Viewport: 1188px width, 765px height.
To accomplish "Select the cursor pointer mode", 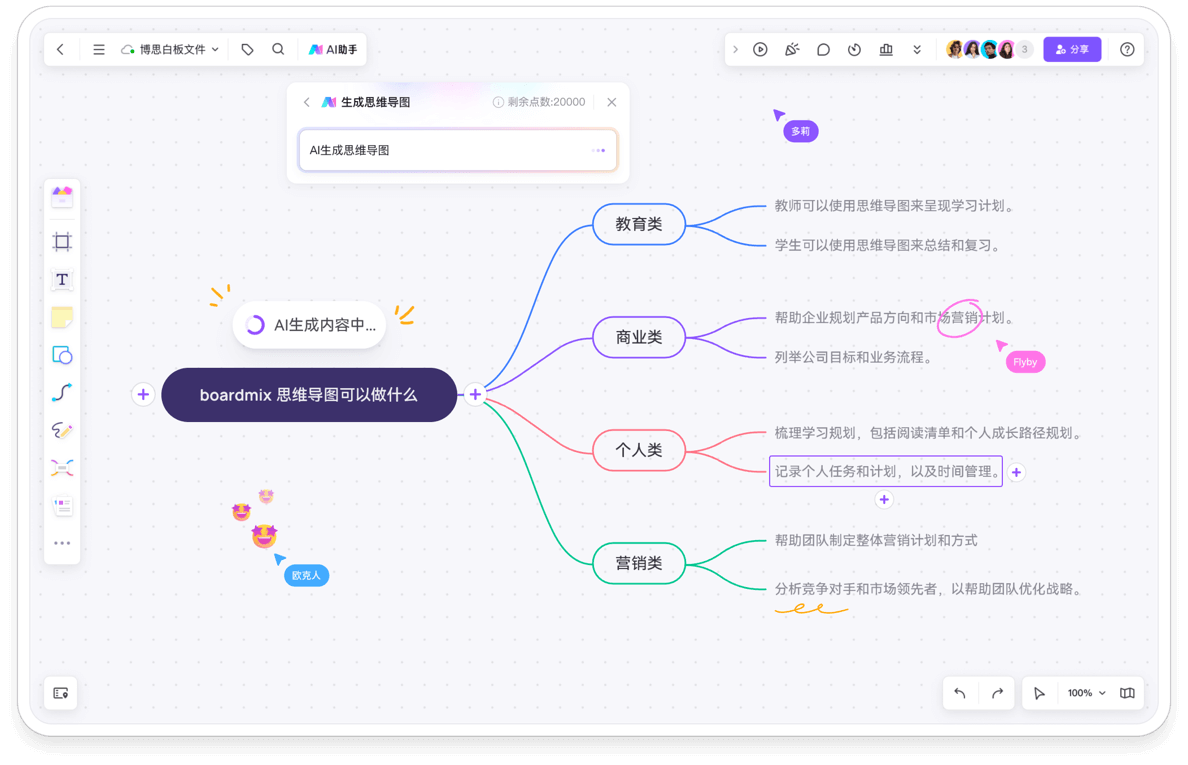I will (x=1040, y=693).
